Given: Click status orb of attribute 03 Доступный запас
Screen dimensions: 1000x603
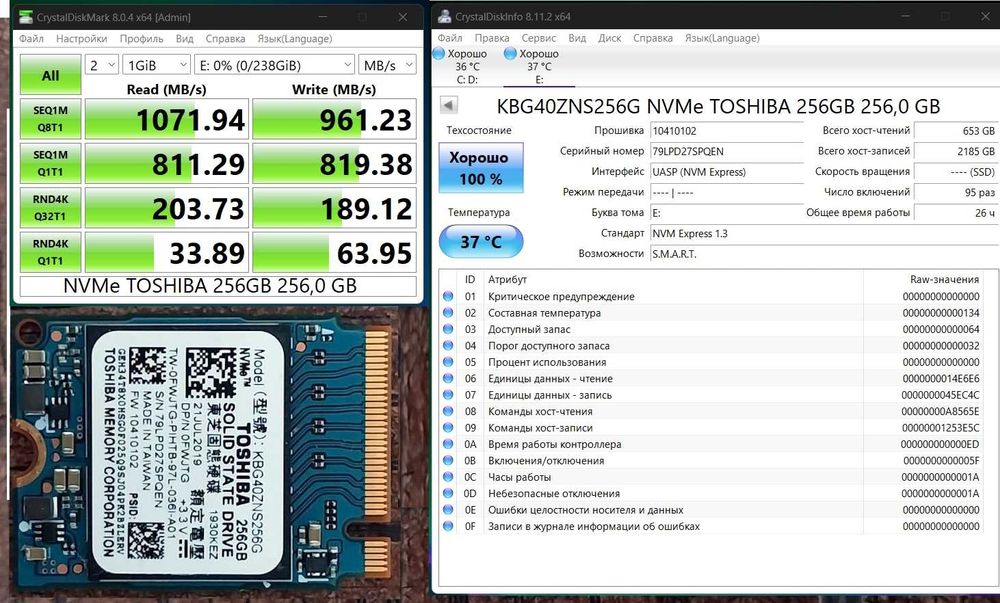Looking at the screenshot, I should [448, 330].
